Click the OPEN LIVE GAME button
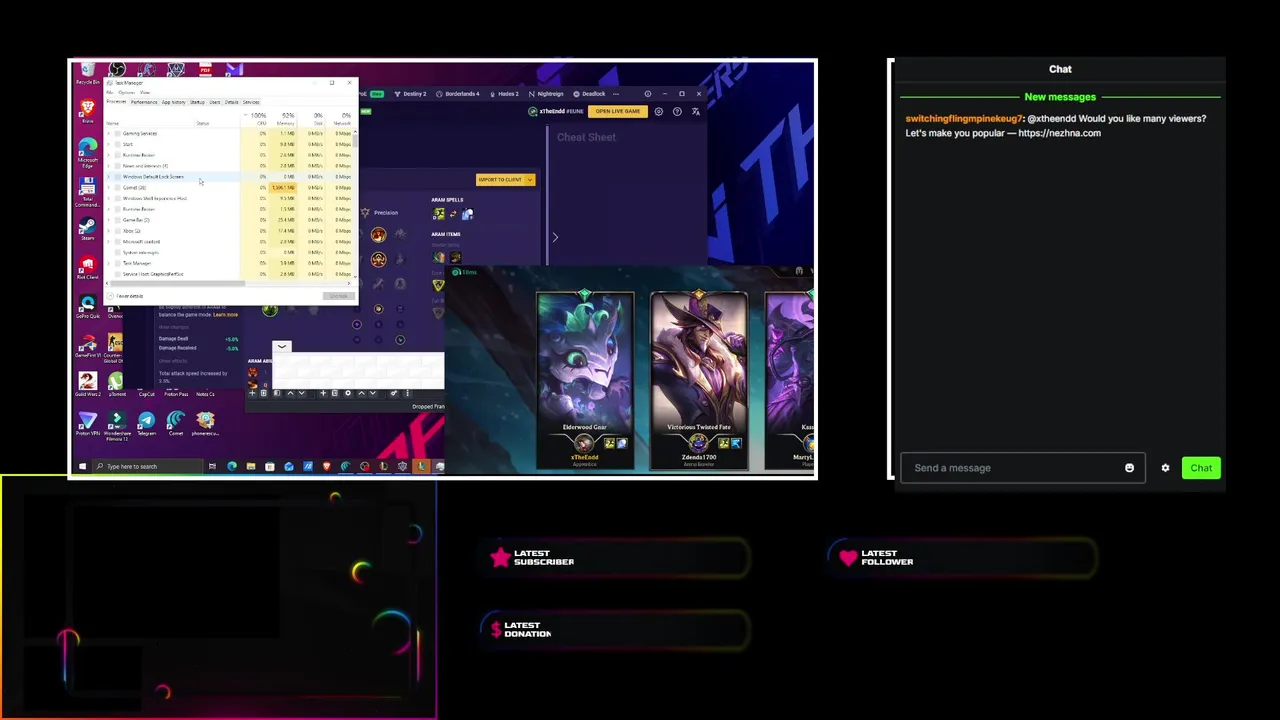The image size is (1280, 720). [x=618, y=111]
